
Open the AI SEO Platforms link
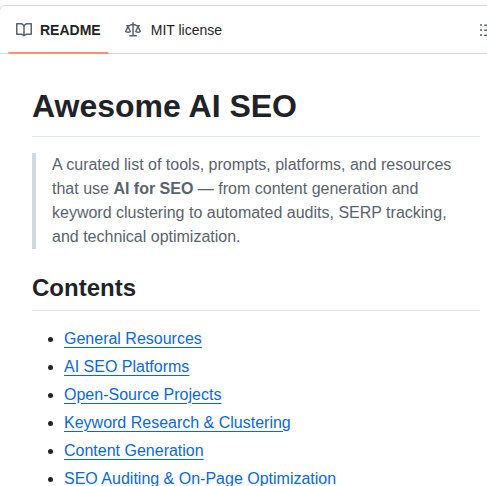point(127,367)
